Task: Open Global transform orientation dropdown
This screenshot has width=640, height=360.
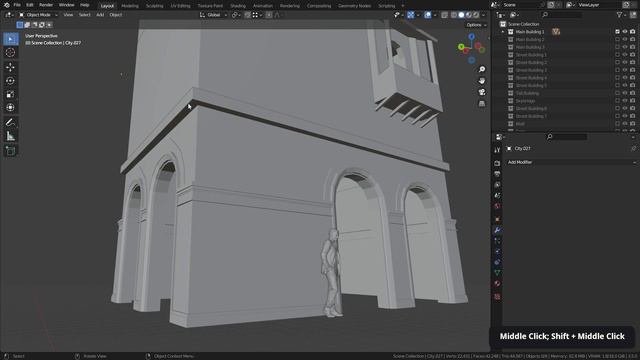Action: pos(213,15)
